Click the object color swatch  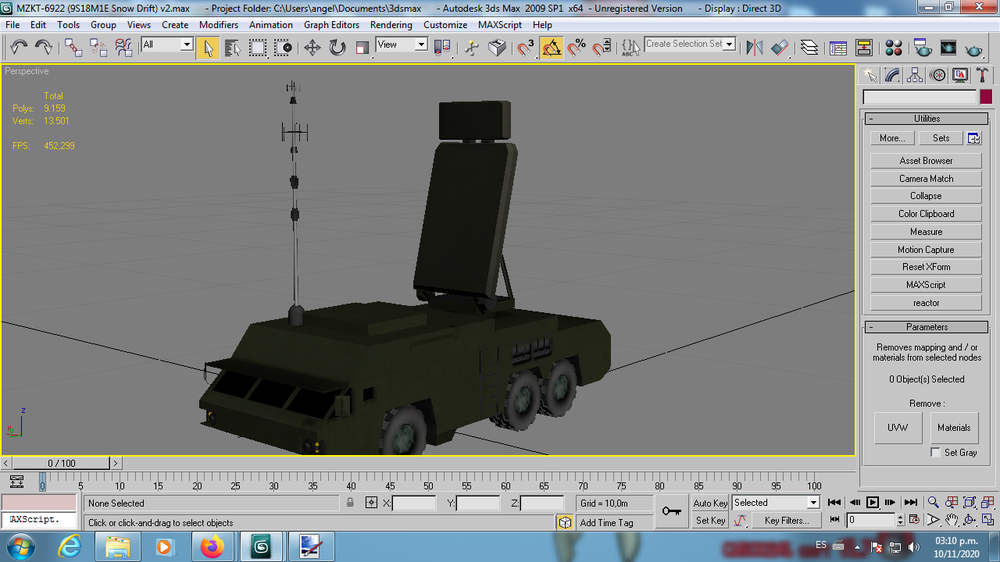[x=986, y=96]
